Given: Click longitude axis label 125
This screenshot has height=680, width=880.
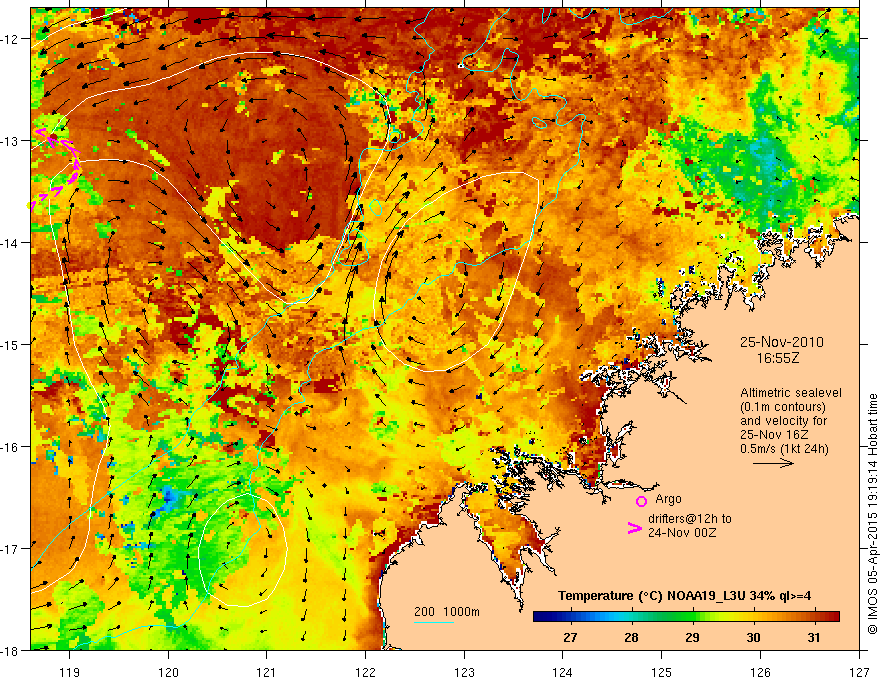Looking at the screenshot, I should click(662, 672).
